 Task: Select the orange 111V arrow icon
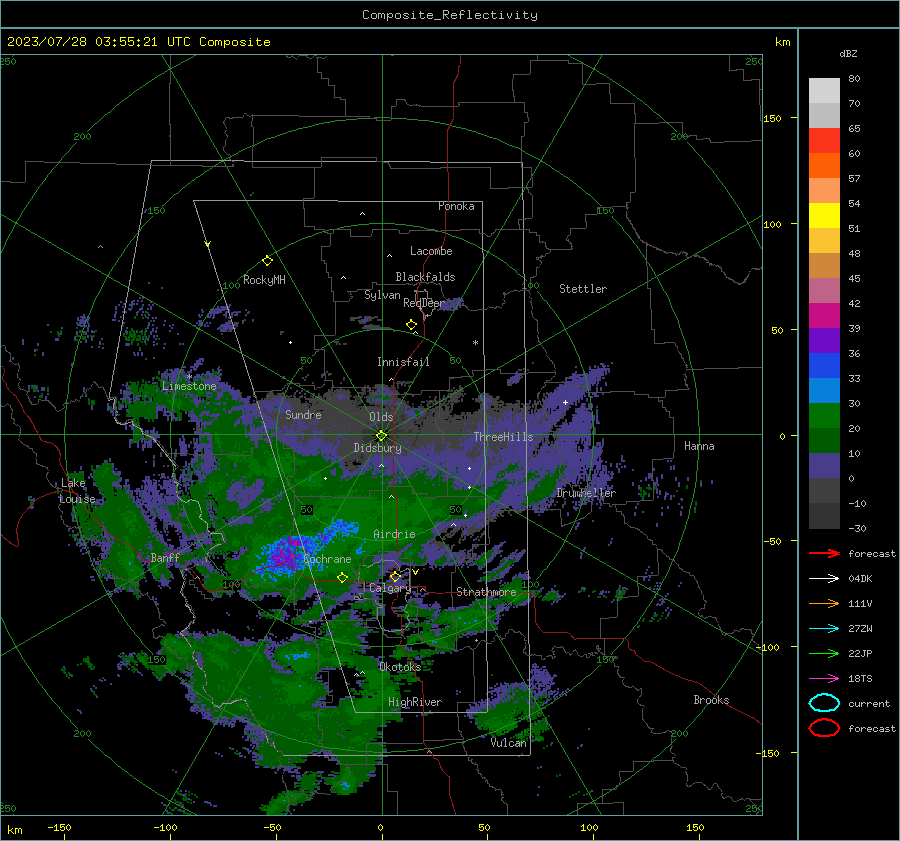coord(824,603)
